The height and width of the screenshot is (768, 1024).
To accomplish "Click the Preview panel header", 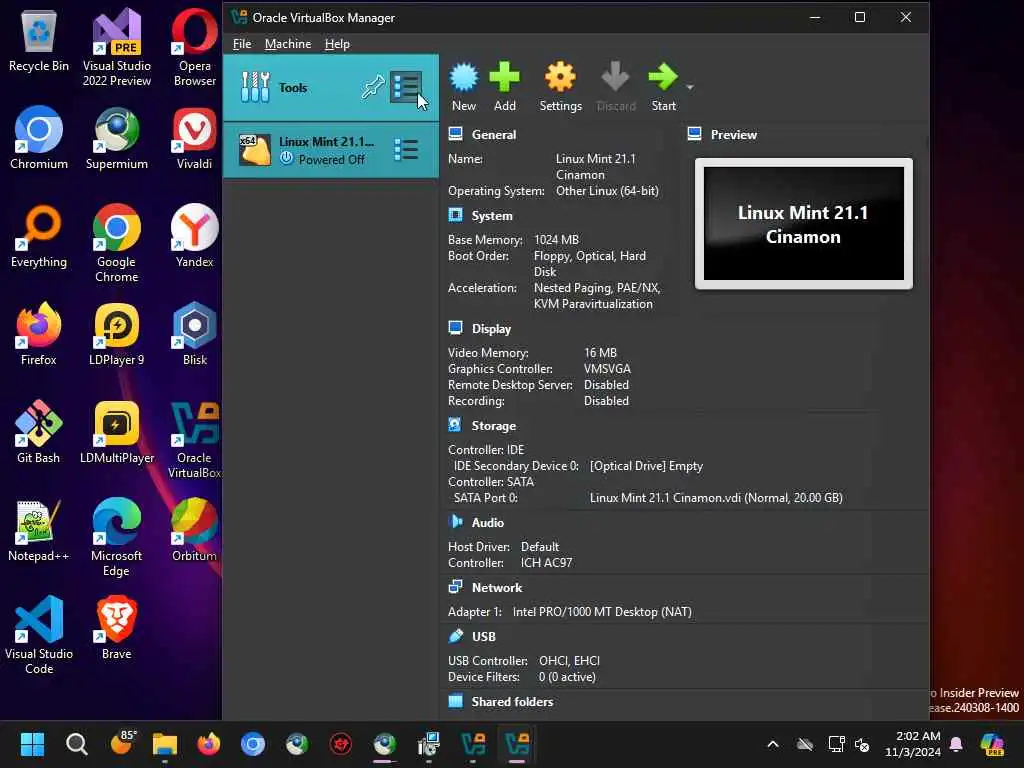I will pyautogui.click(x=734, y=135).
